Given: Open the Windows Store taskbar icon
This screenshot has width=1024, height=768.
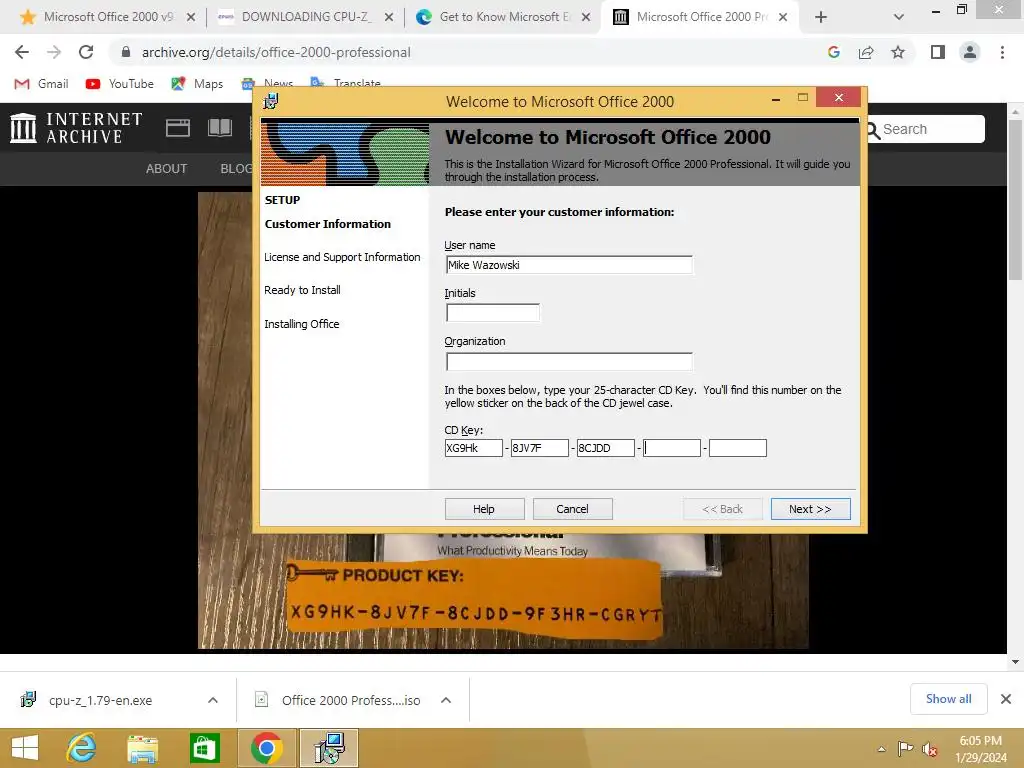Looking at the screenshot, I should [x=204, y=748].
